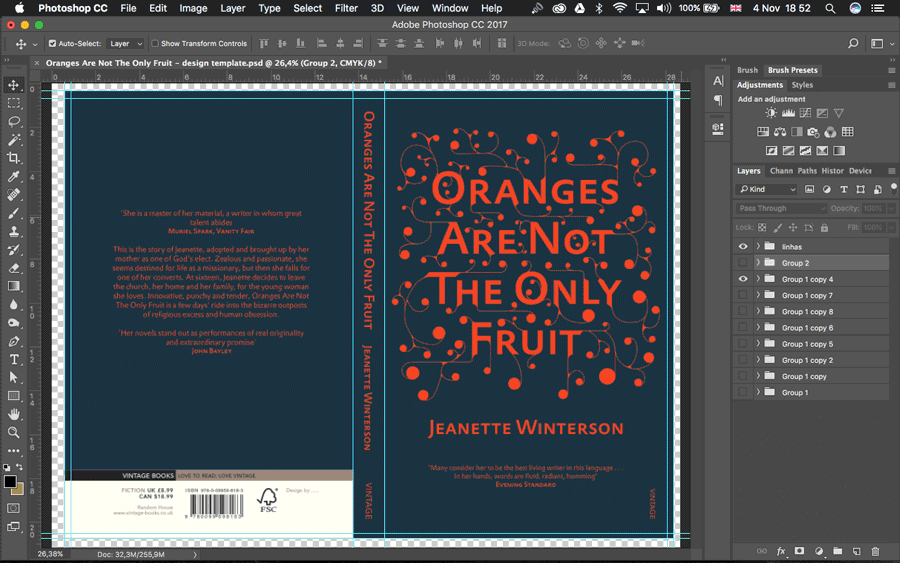Select the Eyedropper tool

[14, 177]
